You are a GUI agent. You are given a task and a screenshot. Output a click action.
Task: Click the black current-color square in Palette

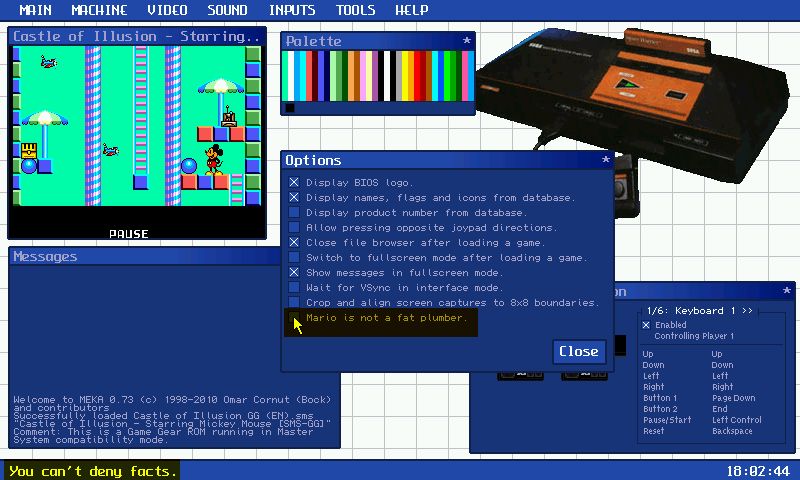click(290, 107)
